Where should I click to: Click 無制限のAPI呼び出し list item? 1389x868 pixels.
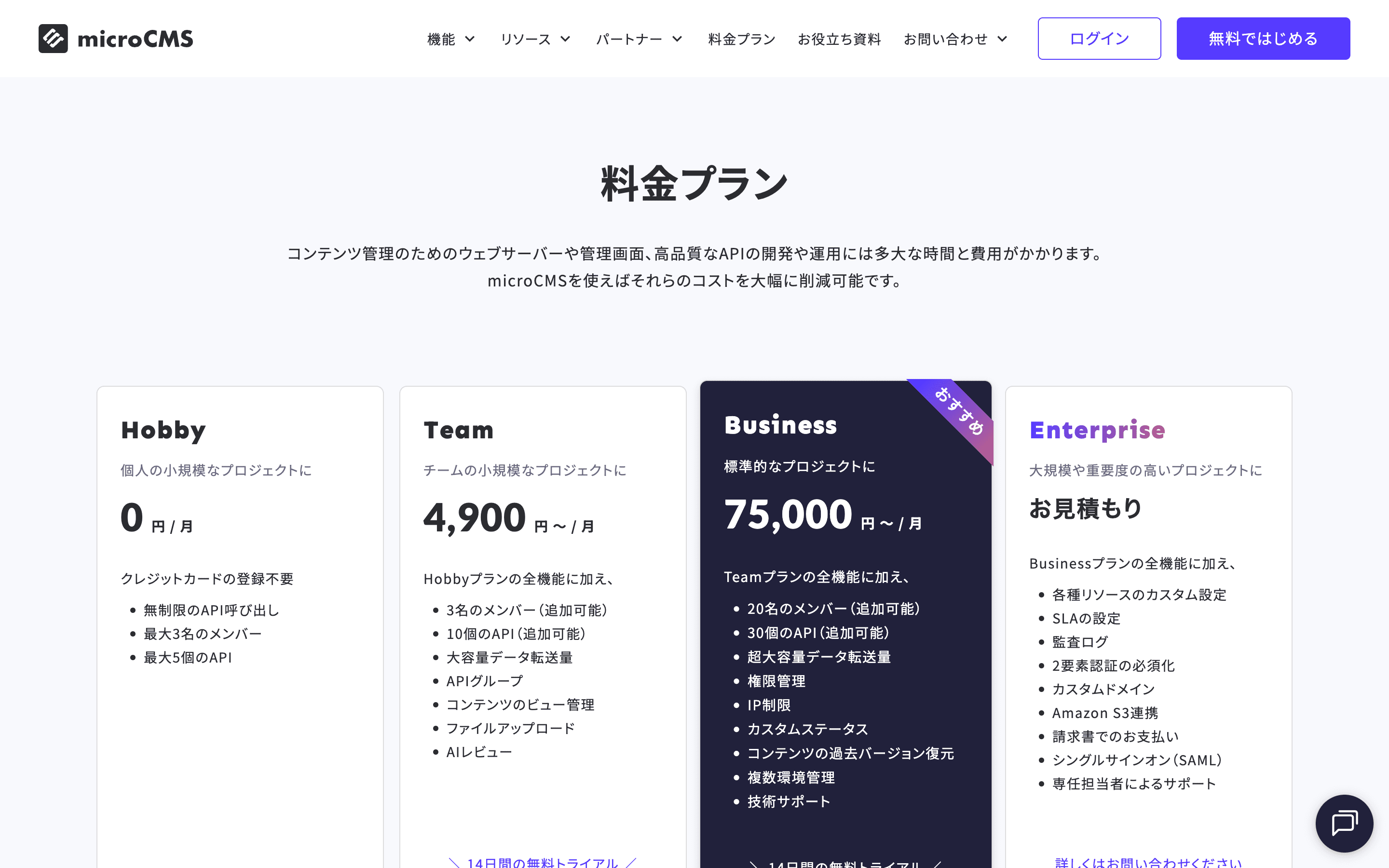coord(211,610)
